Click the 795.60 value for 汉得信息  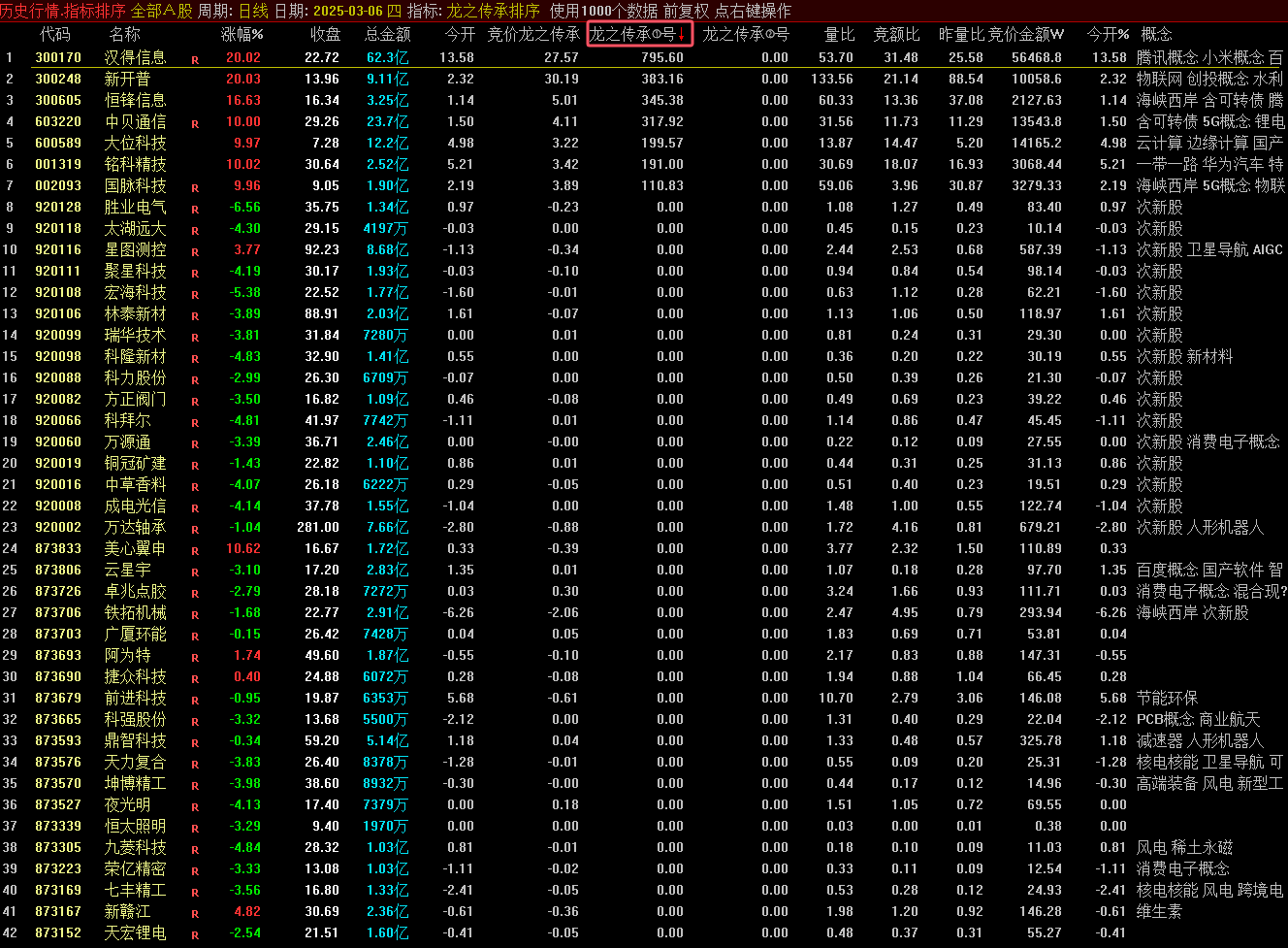tap(662, 57)
